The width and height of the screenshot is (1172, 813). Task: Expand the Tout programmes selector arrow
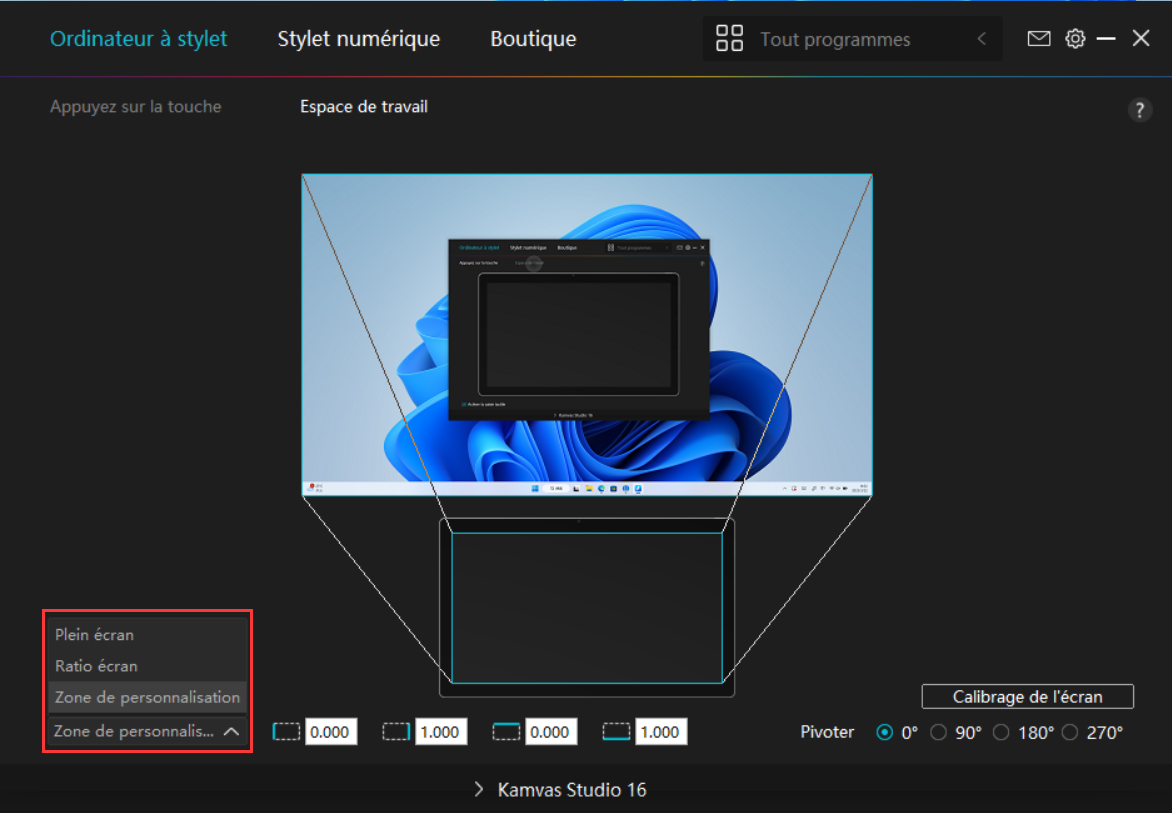981,39
